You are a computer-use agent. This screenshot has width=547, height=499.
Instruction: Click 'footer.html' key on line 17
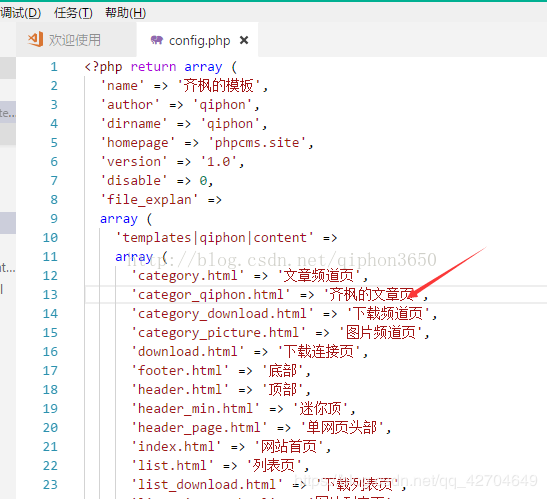180,371
